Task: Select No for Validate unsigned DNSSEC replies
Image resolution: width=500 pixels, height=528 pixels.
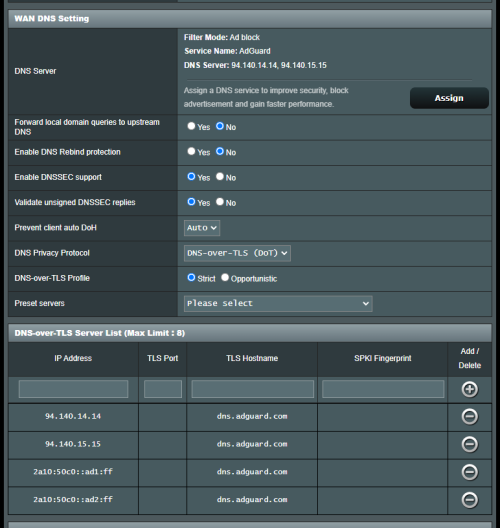Action: tap(220, 202)
